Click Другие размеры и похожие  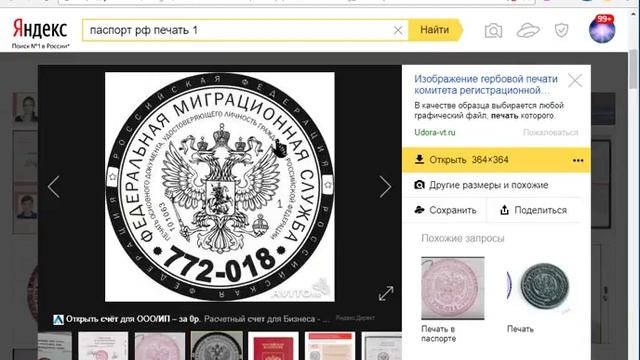pyautogui.click(x=489, y=185)
